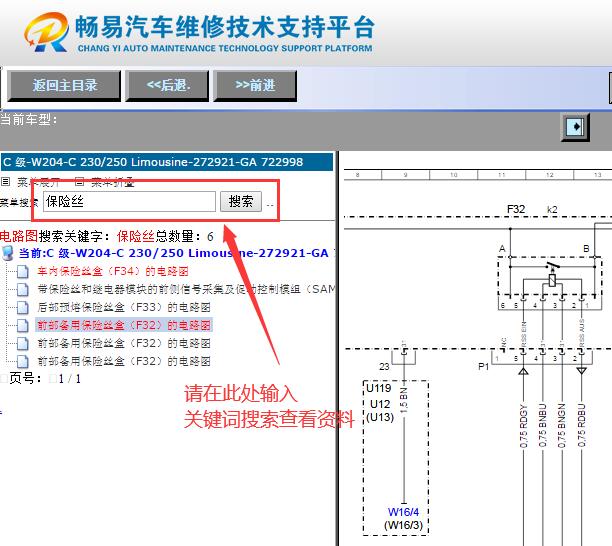Viewport: 612px width, 546px height.
Task: Click the 返回主目录 button
Action: tap(64, 85)
